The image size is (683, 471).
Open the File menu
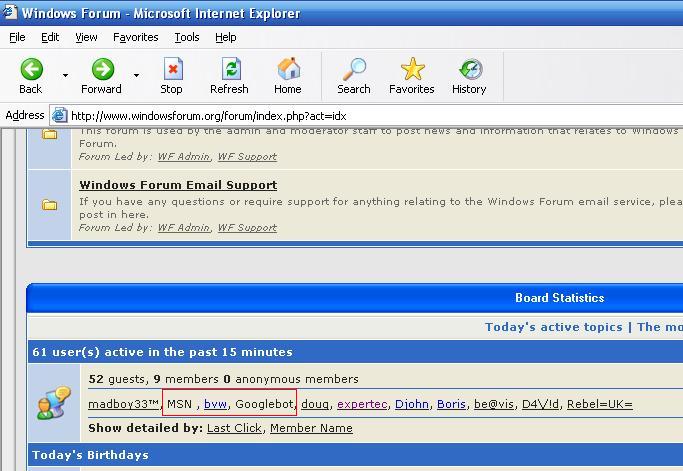pyautogui.click(x=17, y=37)
